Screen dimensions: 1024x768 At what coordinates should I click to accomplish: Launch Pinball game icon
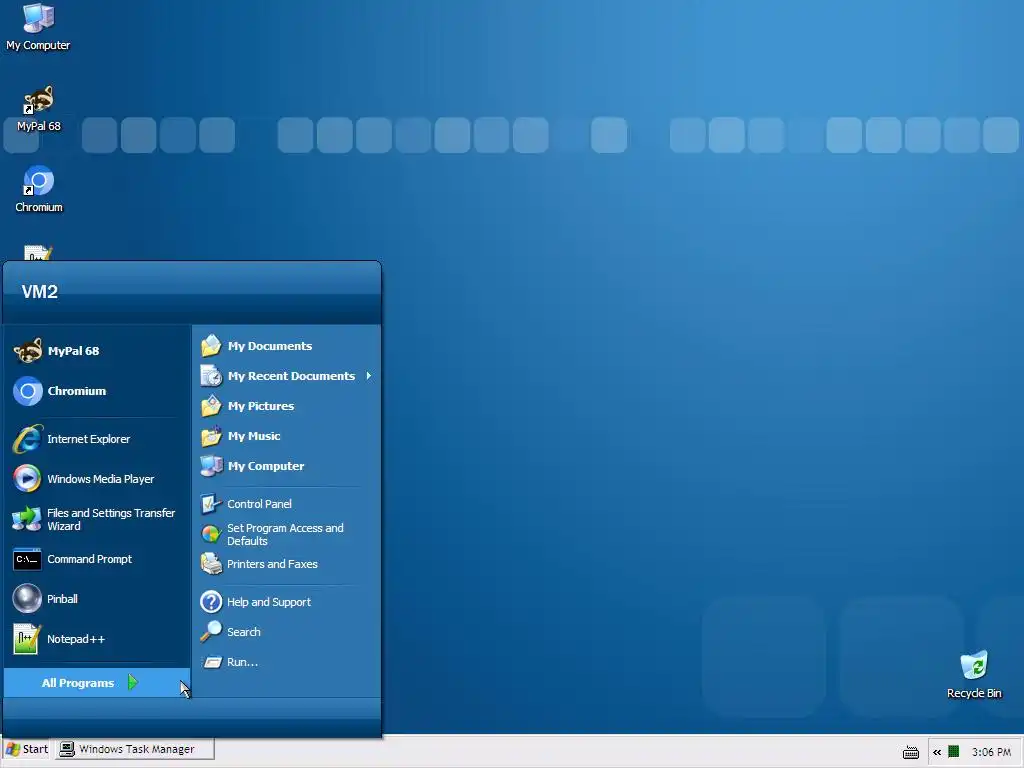coord(27,599)
